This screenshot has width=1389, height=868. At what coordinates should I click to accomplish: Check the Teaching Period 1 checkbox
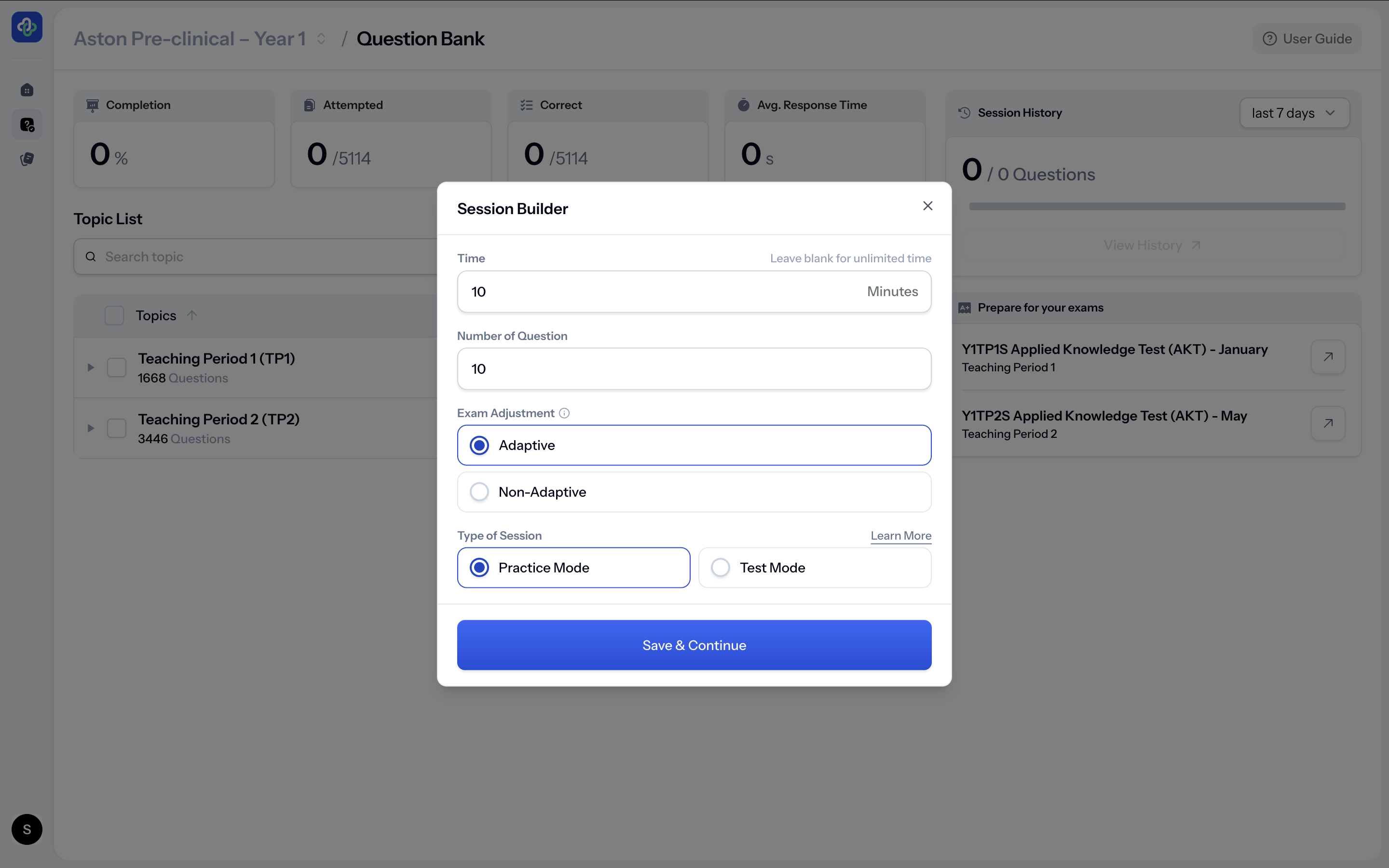tap(117, 367)
